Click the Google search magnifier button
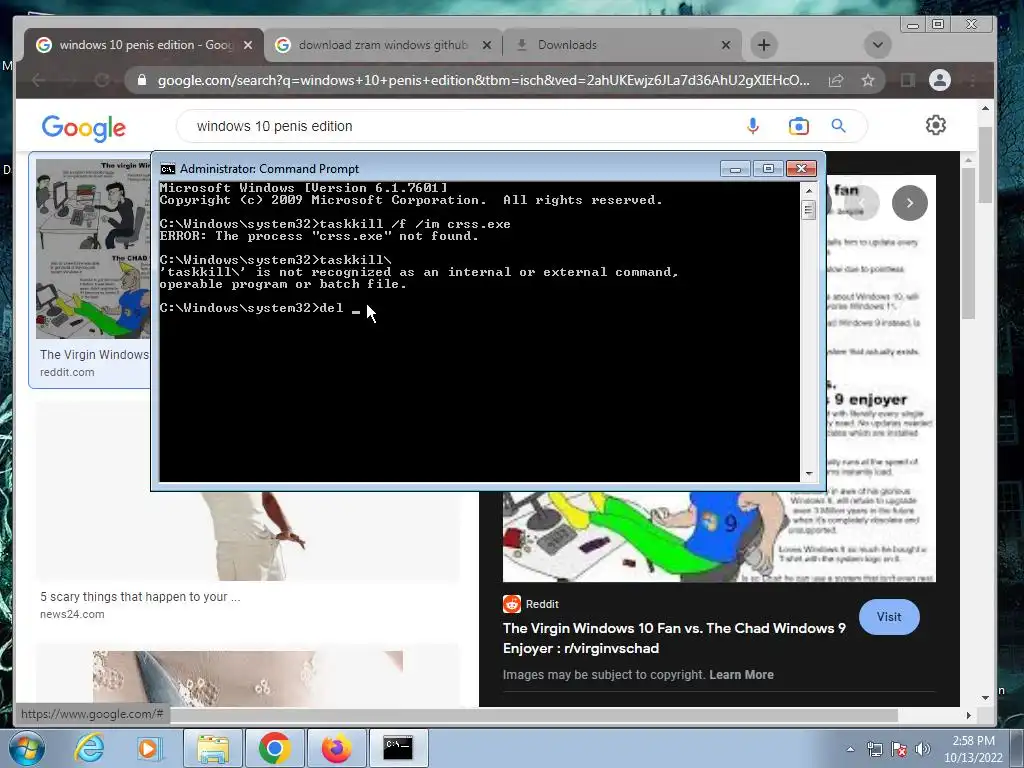Image resolution: width=1024 pixels, height=768 pixels. [x=839, y=126]
